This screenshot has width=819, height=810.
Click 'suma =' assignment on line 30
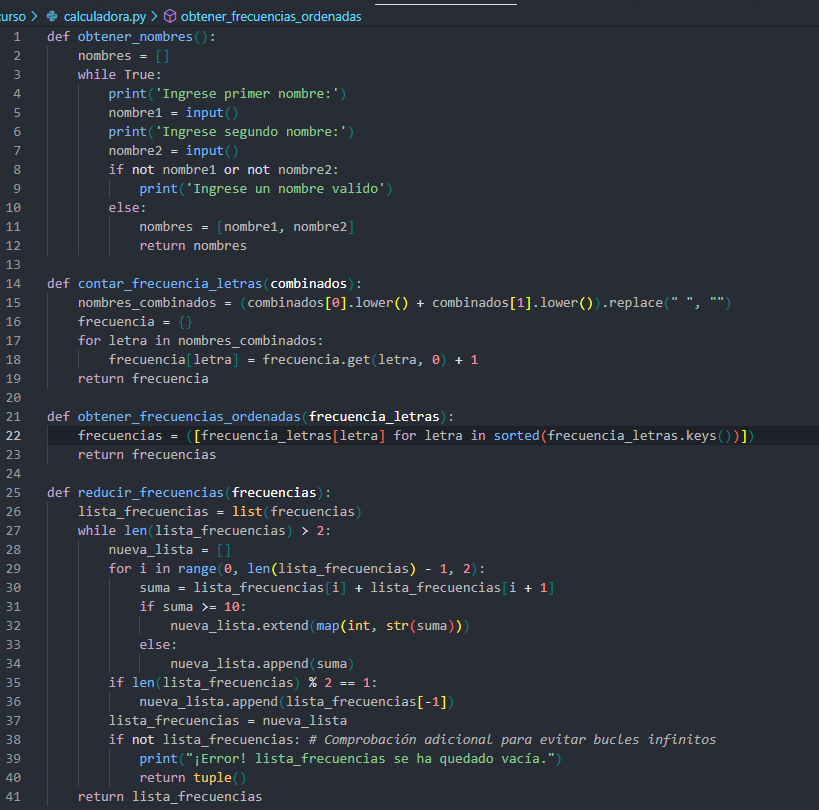pyautogui.click(x=162, y=588)
